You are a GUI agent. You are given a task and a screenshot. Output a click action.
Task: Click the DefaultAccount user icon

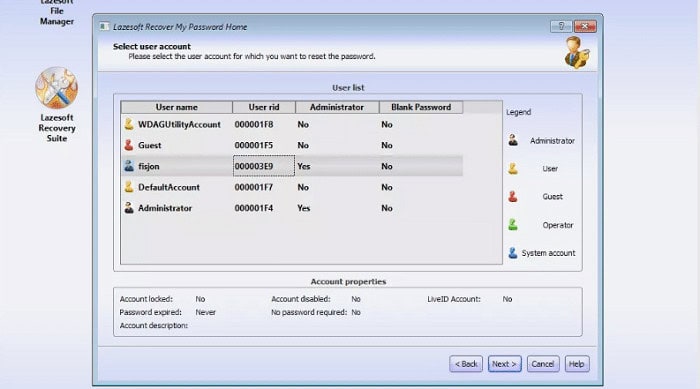click(129, 187)
